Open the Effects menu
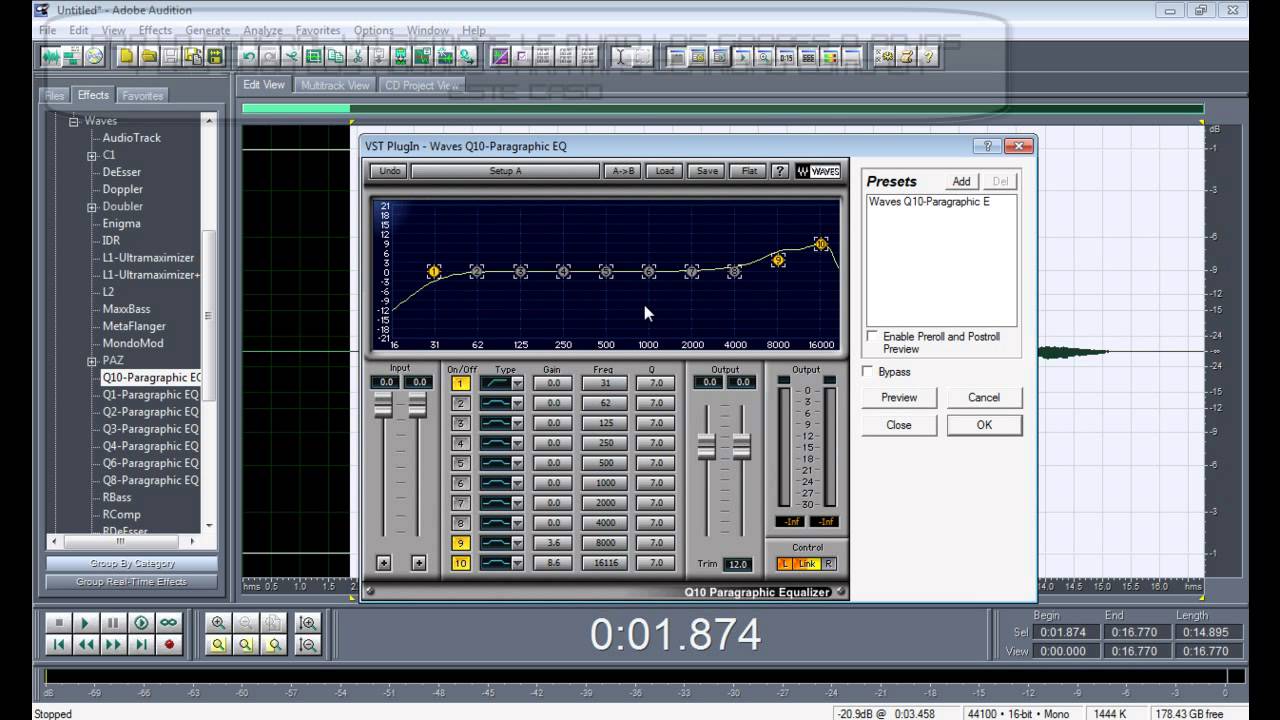Image resolution: width=1280 pixels, height=720 pixels. click(x=155, y=30)
